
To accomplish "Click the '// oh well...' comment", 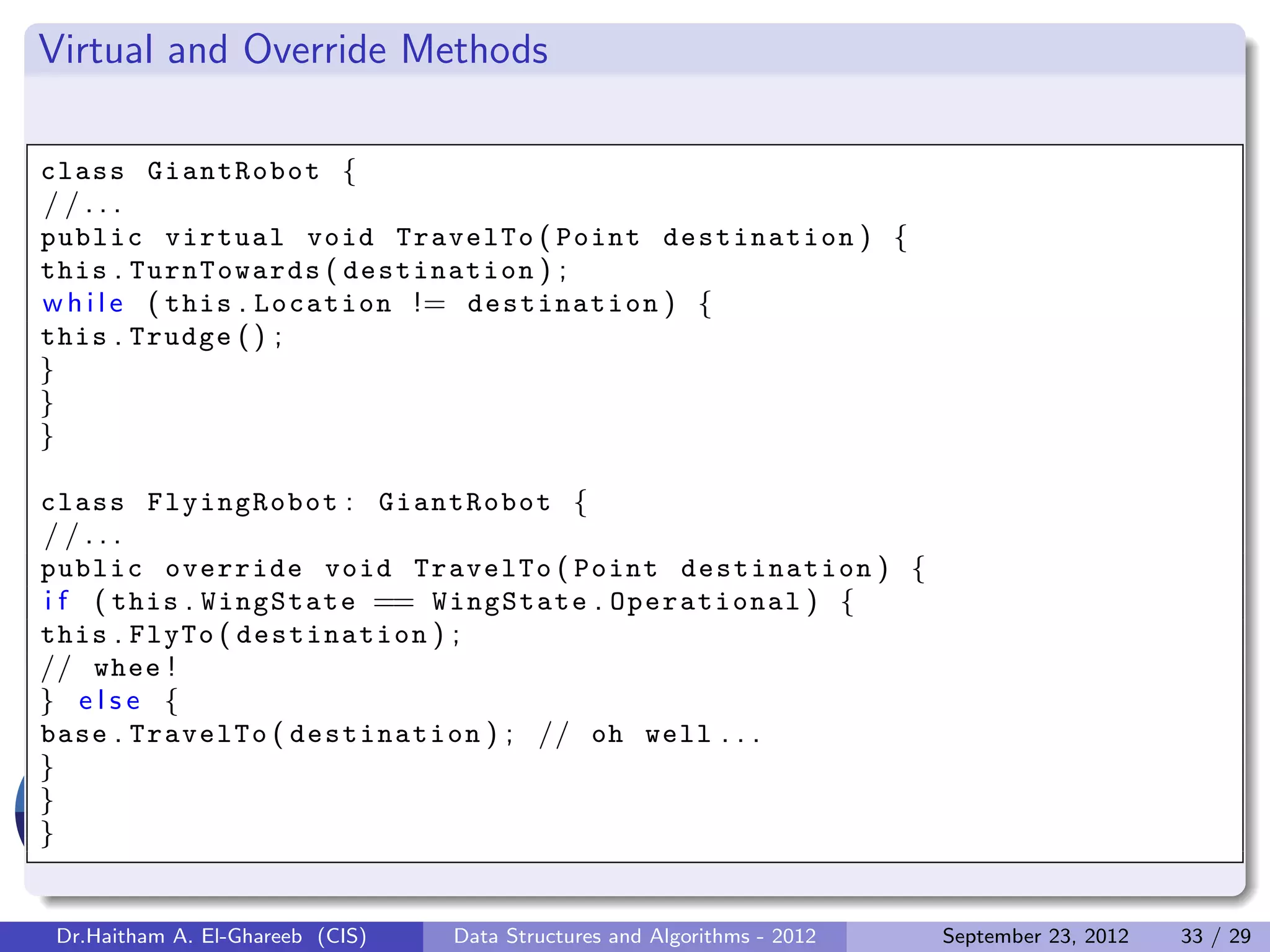I will tap(650, 734).
